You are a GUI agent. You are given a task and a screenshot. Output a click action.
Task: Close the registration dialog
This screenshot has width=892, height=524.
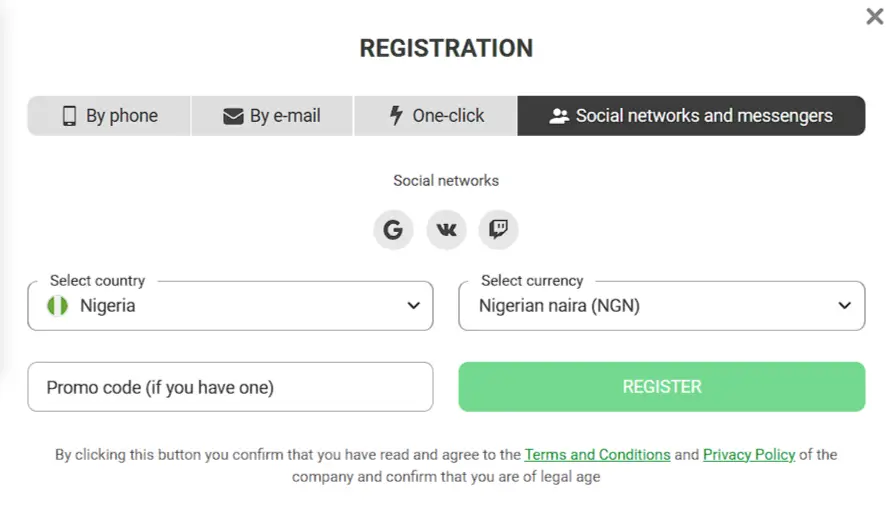click(874, 17)
